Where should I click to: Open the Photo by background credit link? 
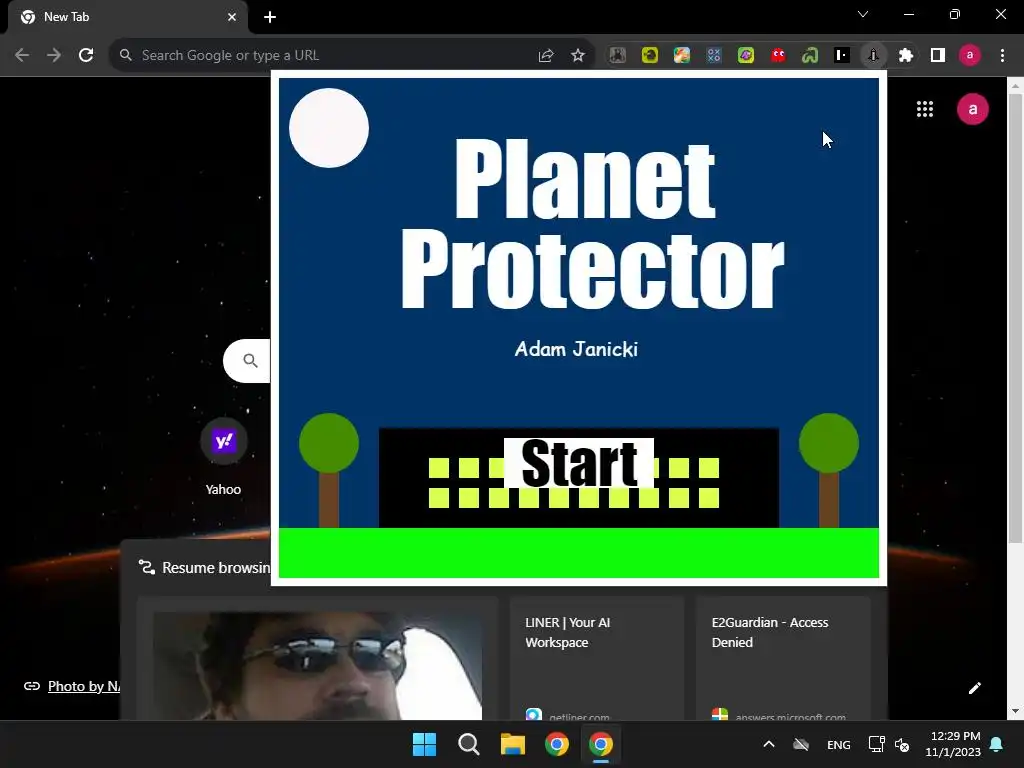pyautogui.click(x=84, y=686)
